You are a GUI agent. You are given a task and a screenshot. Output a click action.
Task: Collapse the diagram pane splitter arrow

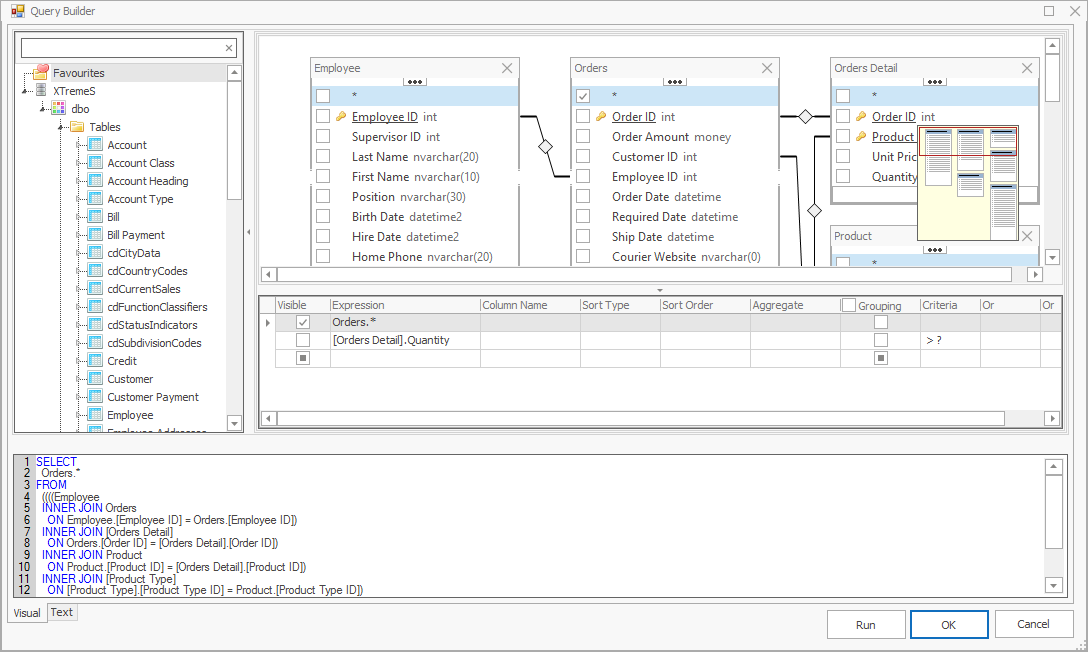click(659, 290)
